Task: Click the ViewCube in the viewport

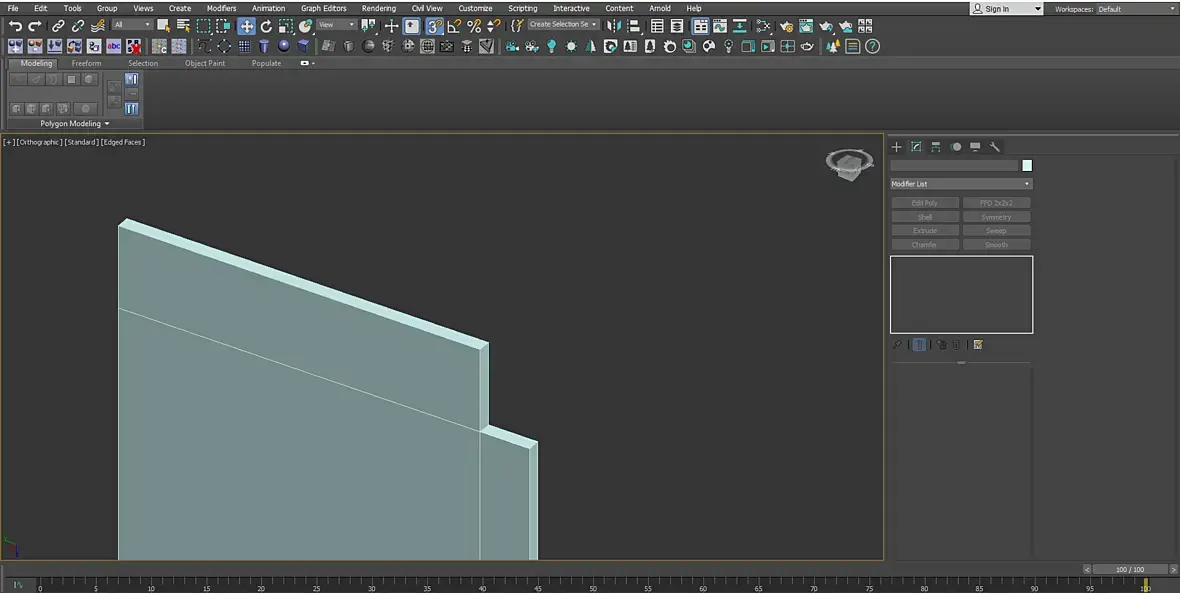Action: [849, 164]
